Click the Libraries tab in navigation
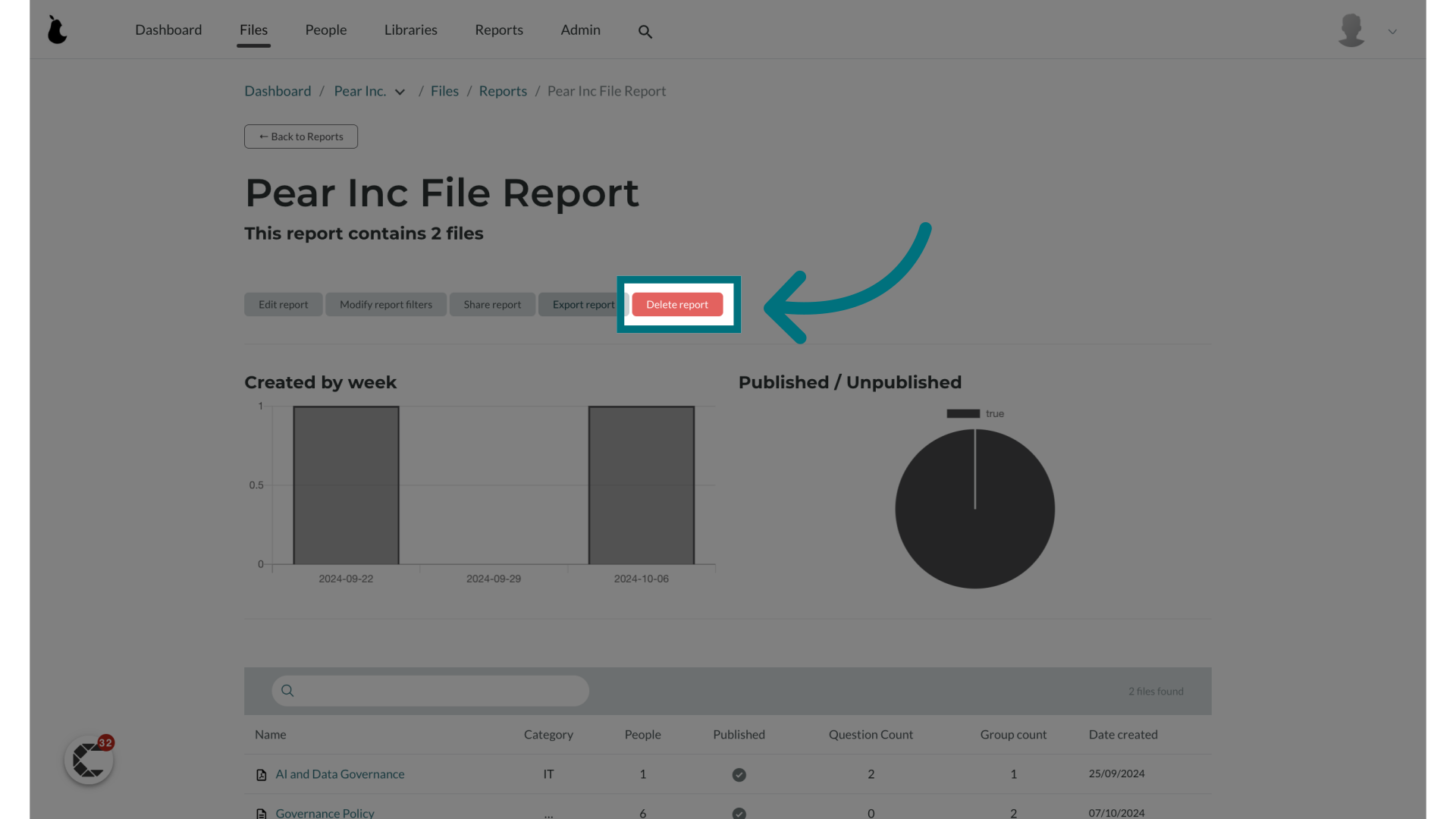Image resolution: width=1456 pixels, height=819 pixels. coord(411,29)
